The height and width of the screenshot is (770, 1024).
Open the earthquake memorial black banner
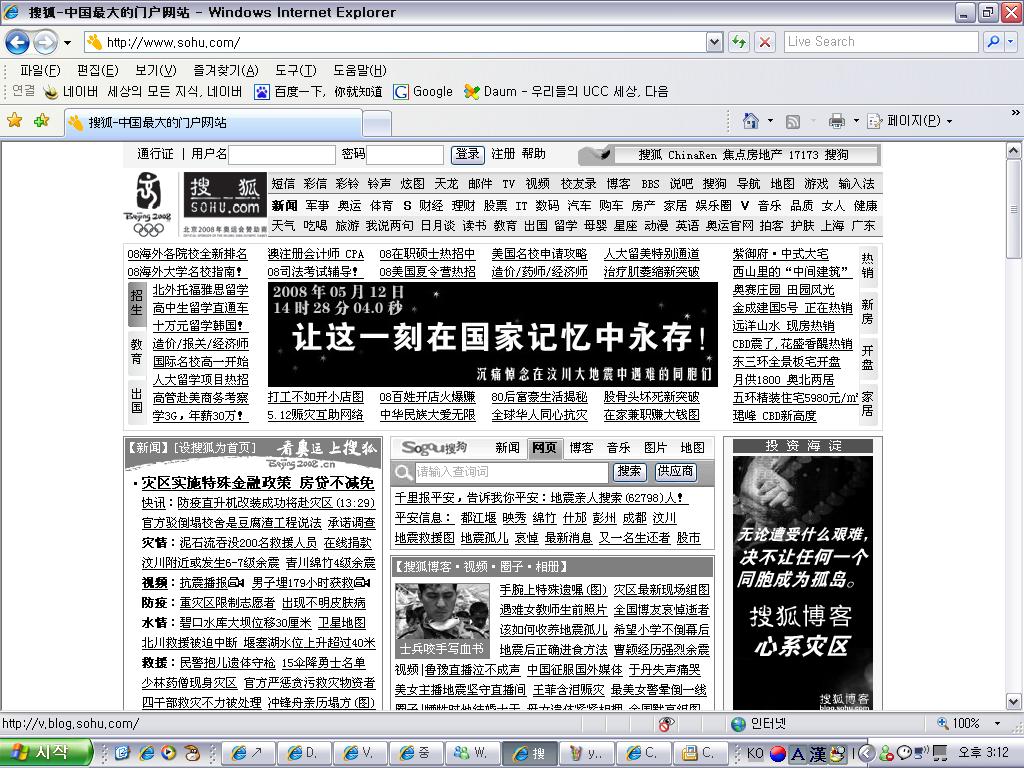(x=492, y=334)
